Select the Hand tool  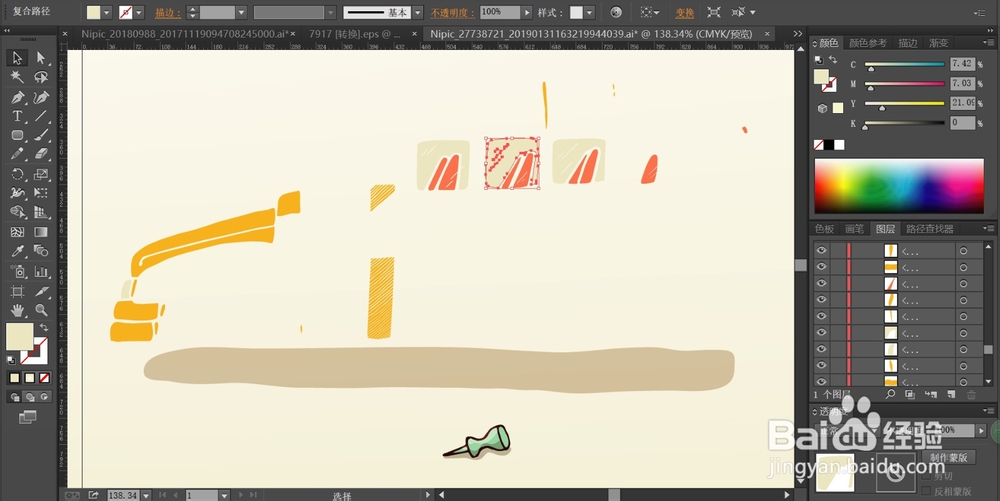coord(17,310)
